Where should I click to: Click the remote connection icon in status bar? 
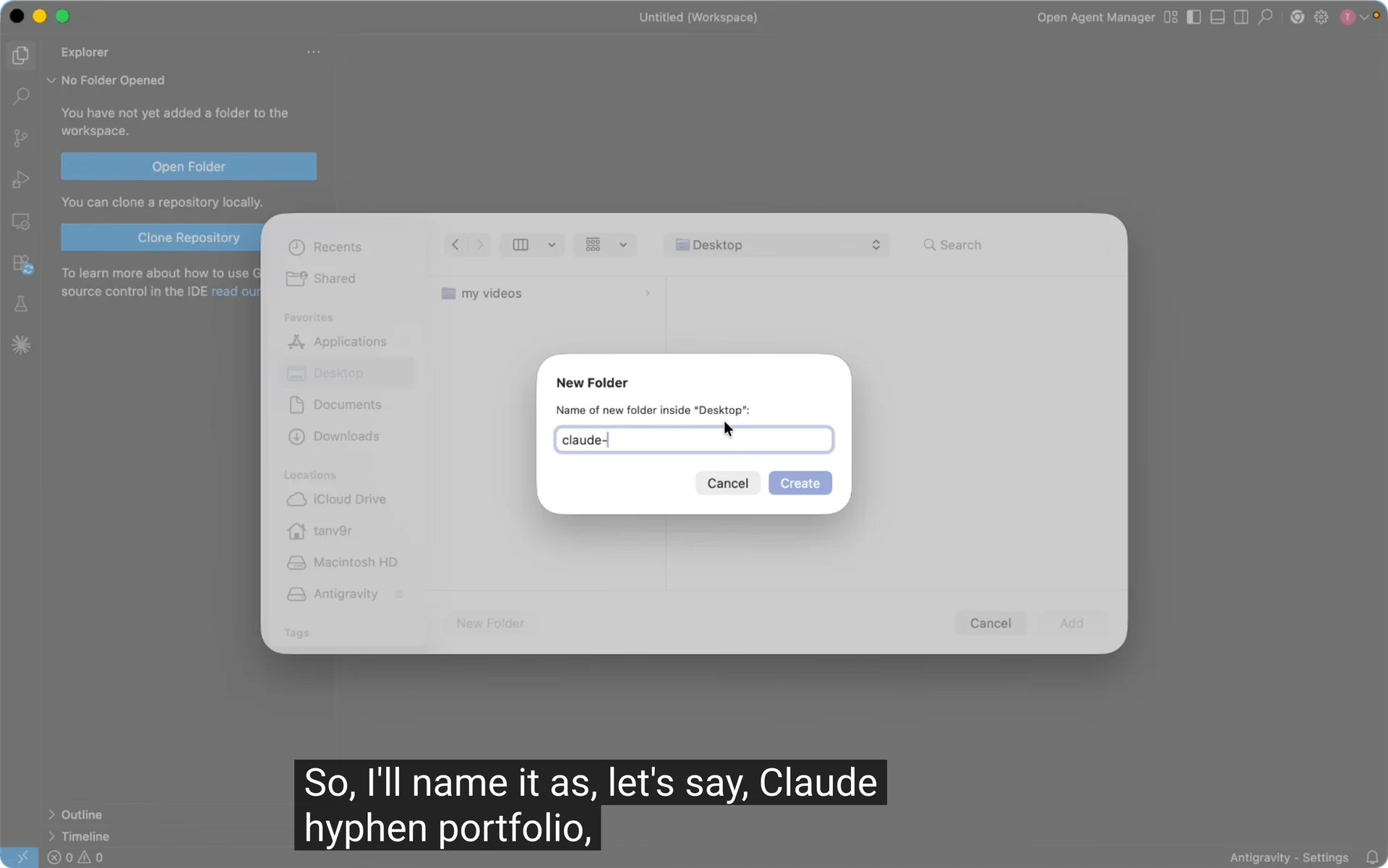(x=20, y=857)
